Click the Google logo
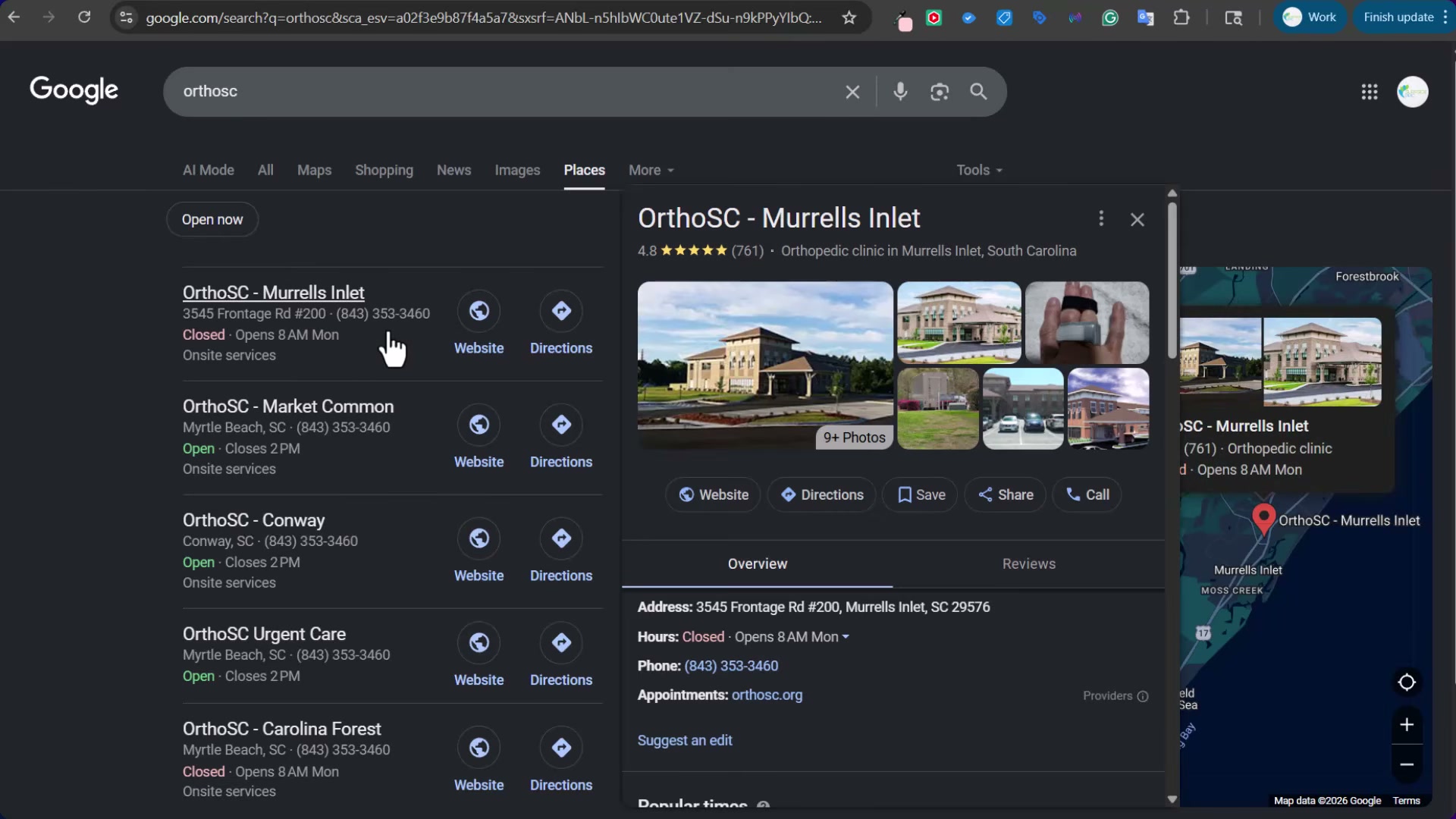 [x=74, y=90]
